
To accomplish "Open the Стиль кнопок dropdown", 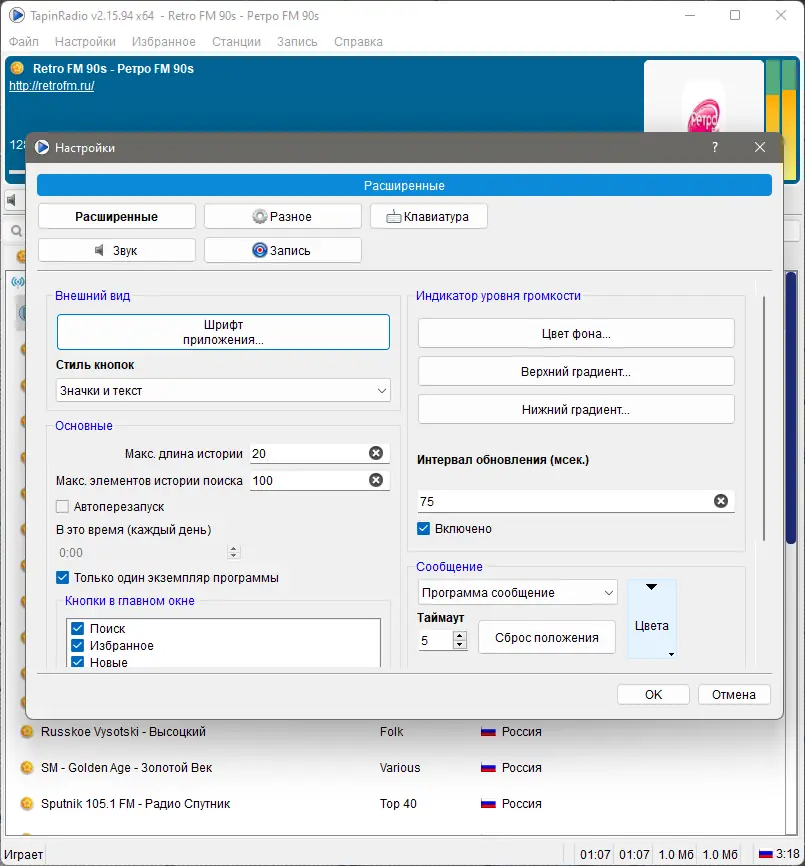I will (223, 390).
